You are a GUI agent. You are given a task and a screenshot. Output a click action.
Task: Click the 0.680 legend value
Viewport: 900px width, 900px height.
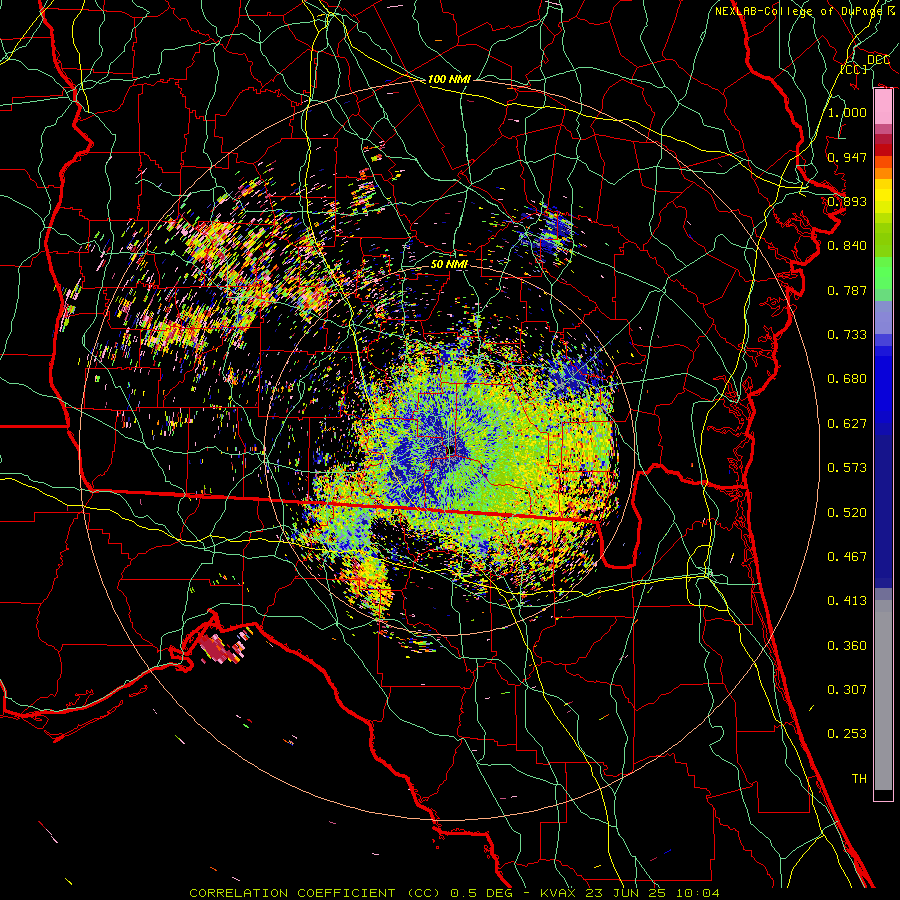[x=847, y=379]
